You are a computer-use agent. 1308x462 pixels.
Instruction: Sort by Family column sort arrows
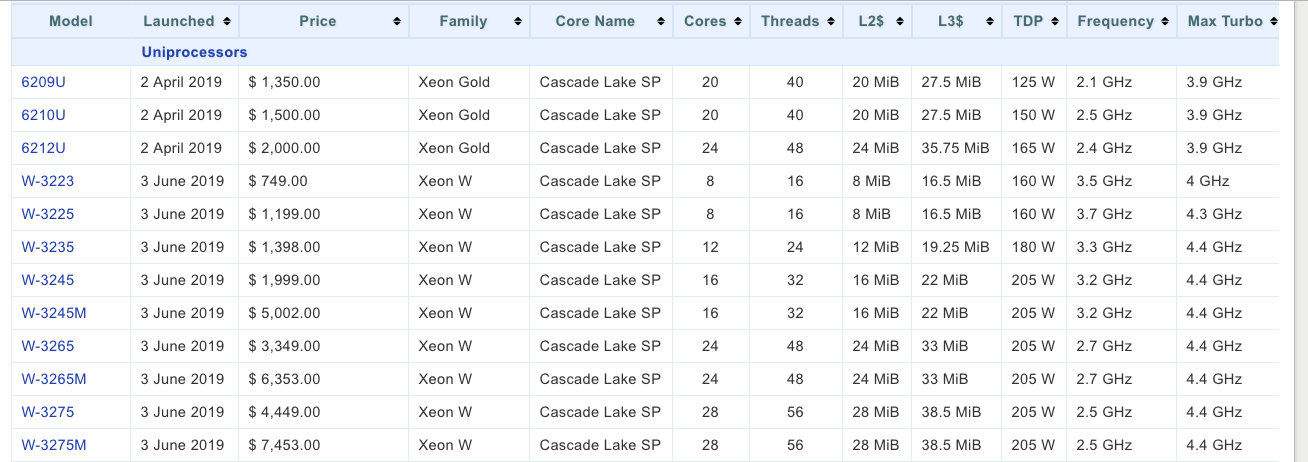pyautogui.click(x=517, y=21)
